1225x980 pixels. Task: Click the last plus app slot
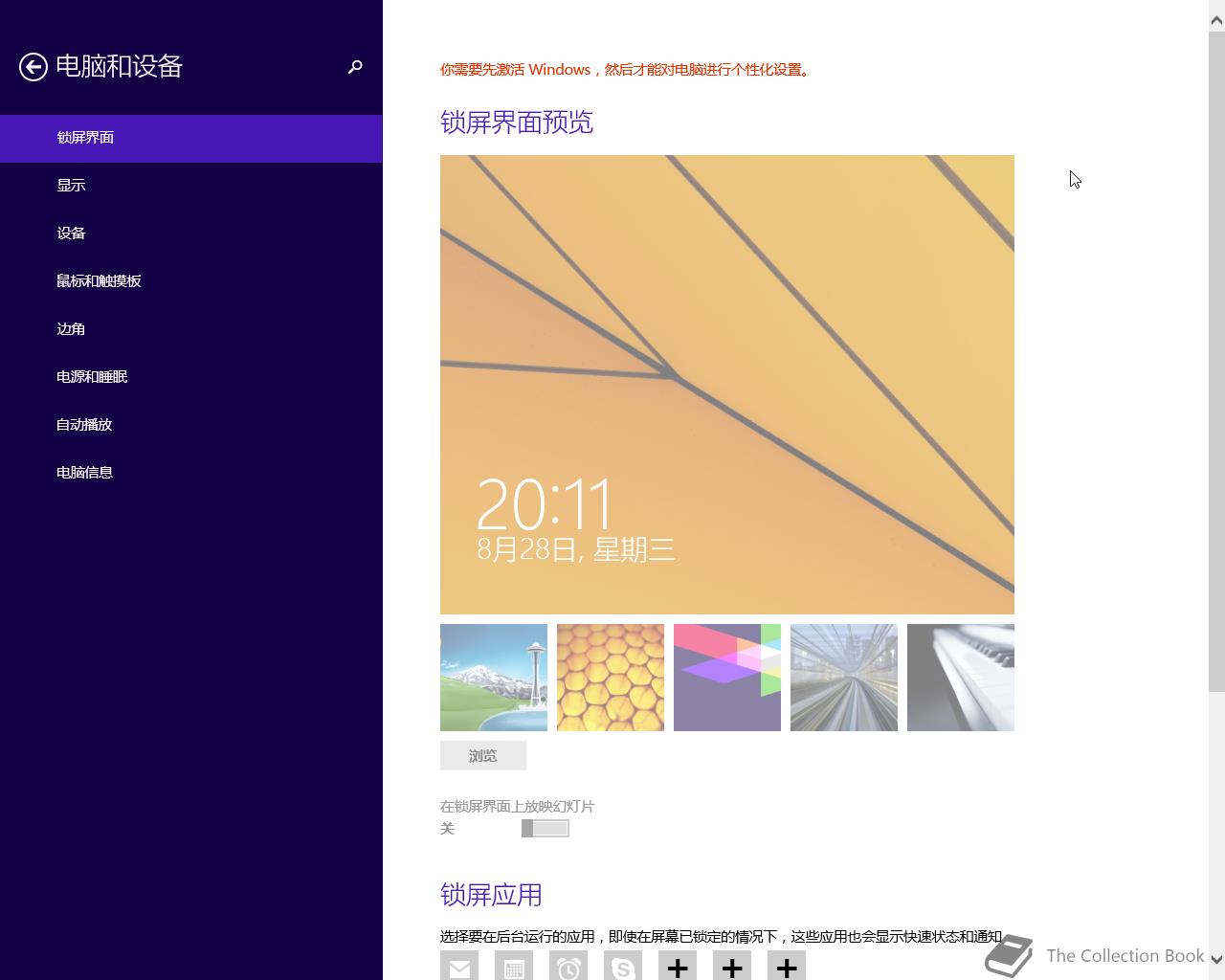click(787, 966)
